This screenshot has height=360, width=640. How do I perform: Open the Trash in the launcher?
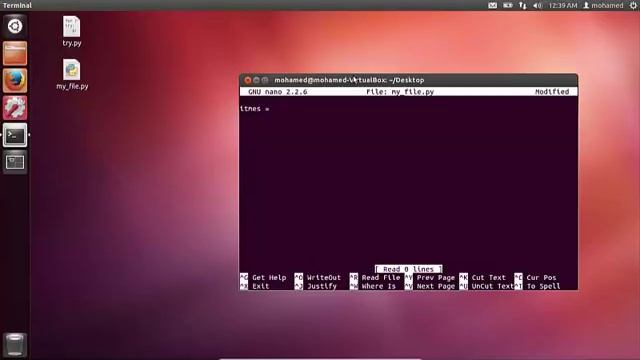click(15, 345)
